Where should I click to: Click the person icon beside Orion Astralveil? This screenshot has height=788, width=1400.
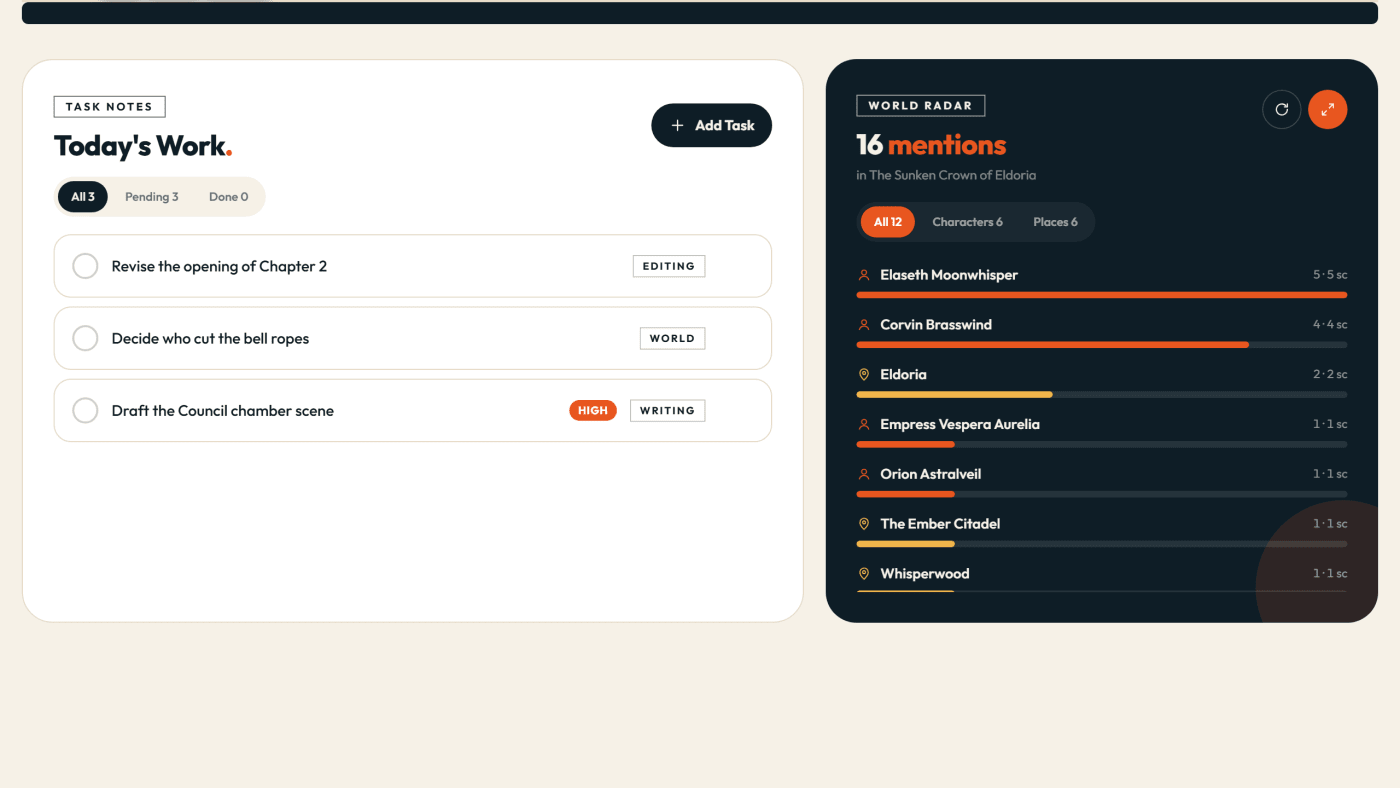coord(864,474)
